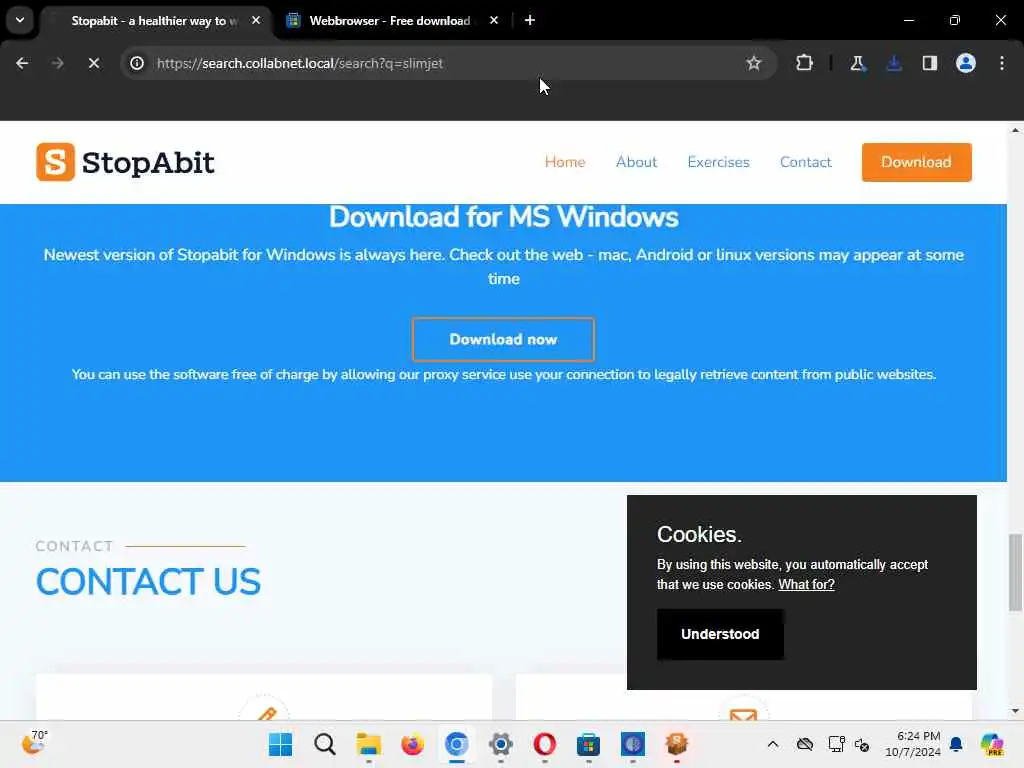
Task: Close the Webbrowser - Free download tab
Action: tap(494, 21)
